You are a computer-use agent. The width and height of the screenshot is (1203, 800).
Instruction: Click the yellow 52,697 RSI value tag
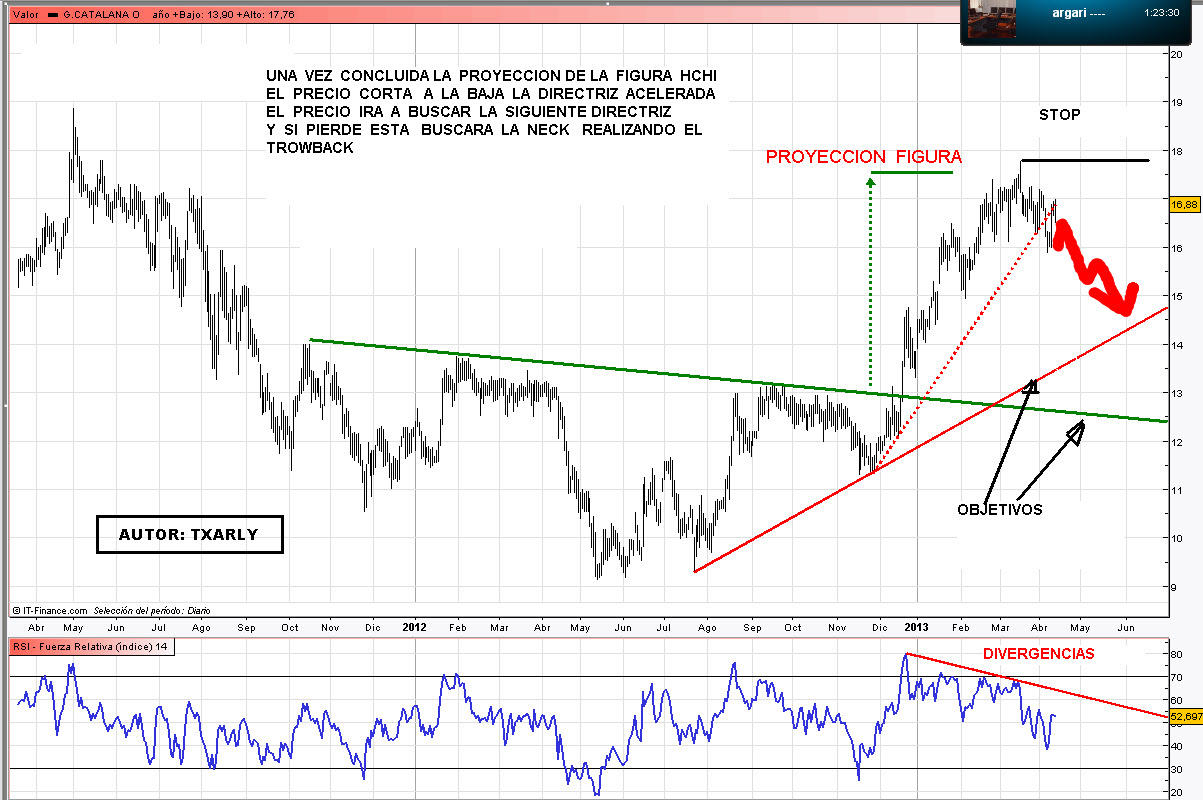tap(1184, 716)
